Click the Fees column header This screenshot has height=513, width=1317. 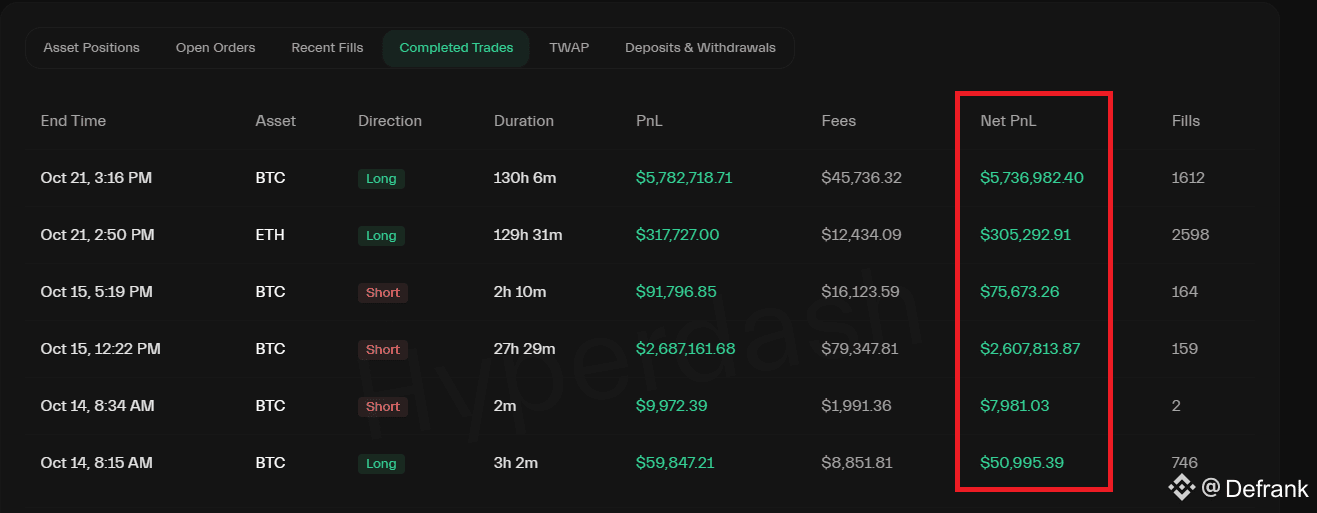(x=838, y=121)
